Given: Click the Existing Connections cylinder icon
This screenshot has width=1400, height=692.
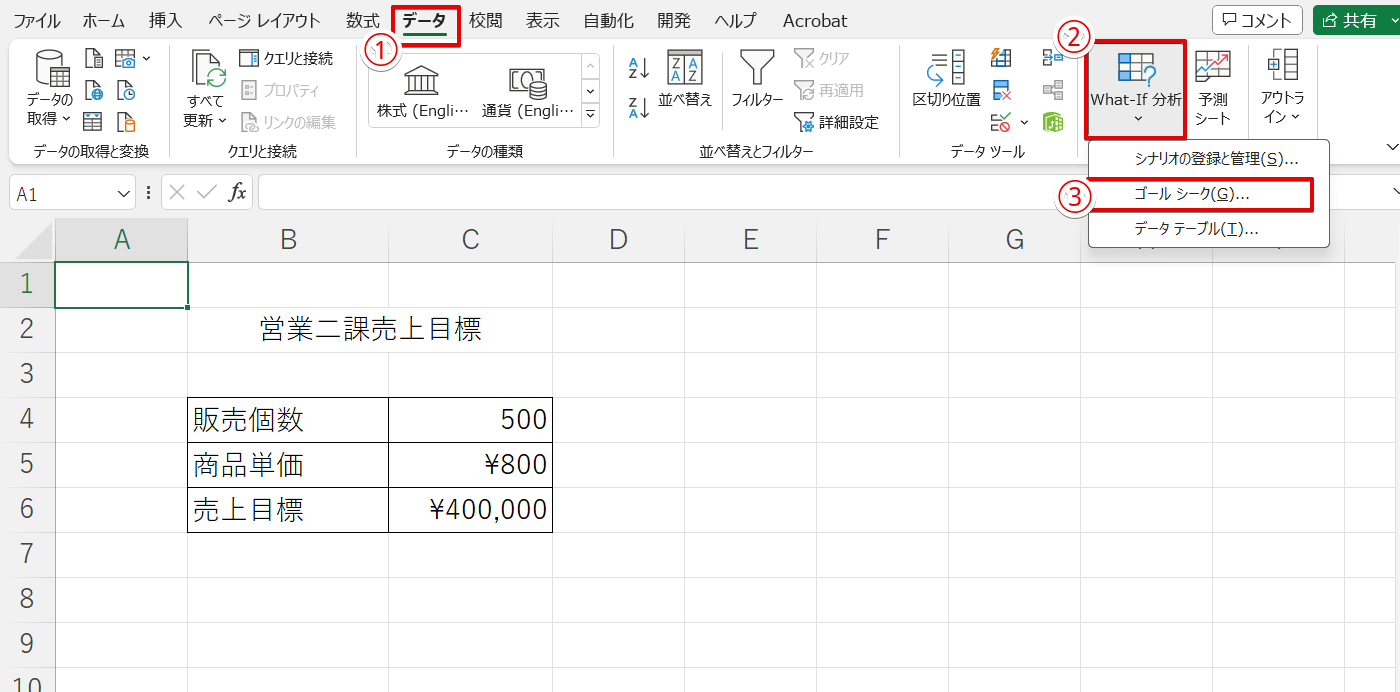Looking at the screenshot, I should (x=126, y=122).
